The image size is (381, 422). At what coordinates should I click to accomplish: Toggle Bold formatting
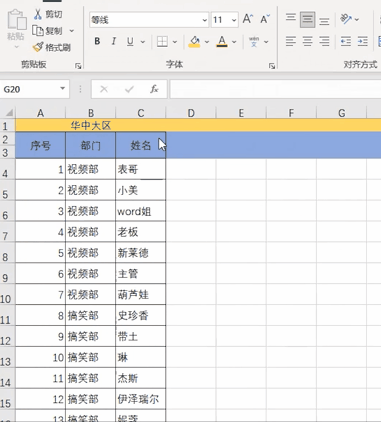tap(97, 41)
